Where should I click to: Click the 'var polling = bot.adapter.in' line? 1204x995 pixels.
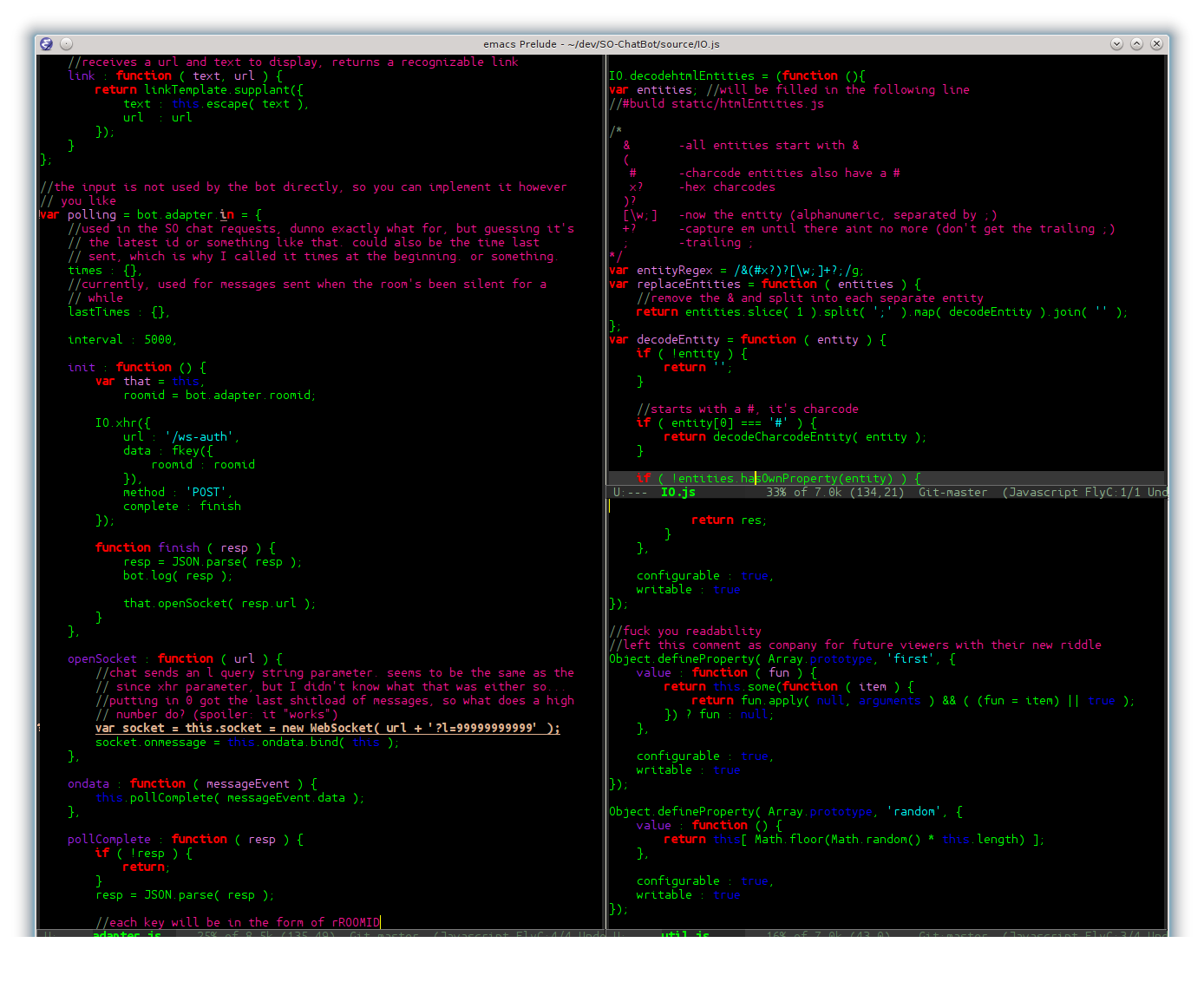(x=151, y=215)
